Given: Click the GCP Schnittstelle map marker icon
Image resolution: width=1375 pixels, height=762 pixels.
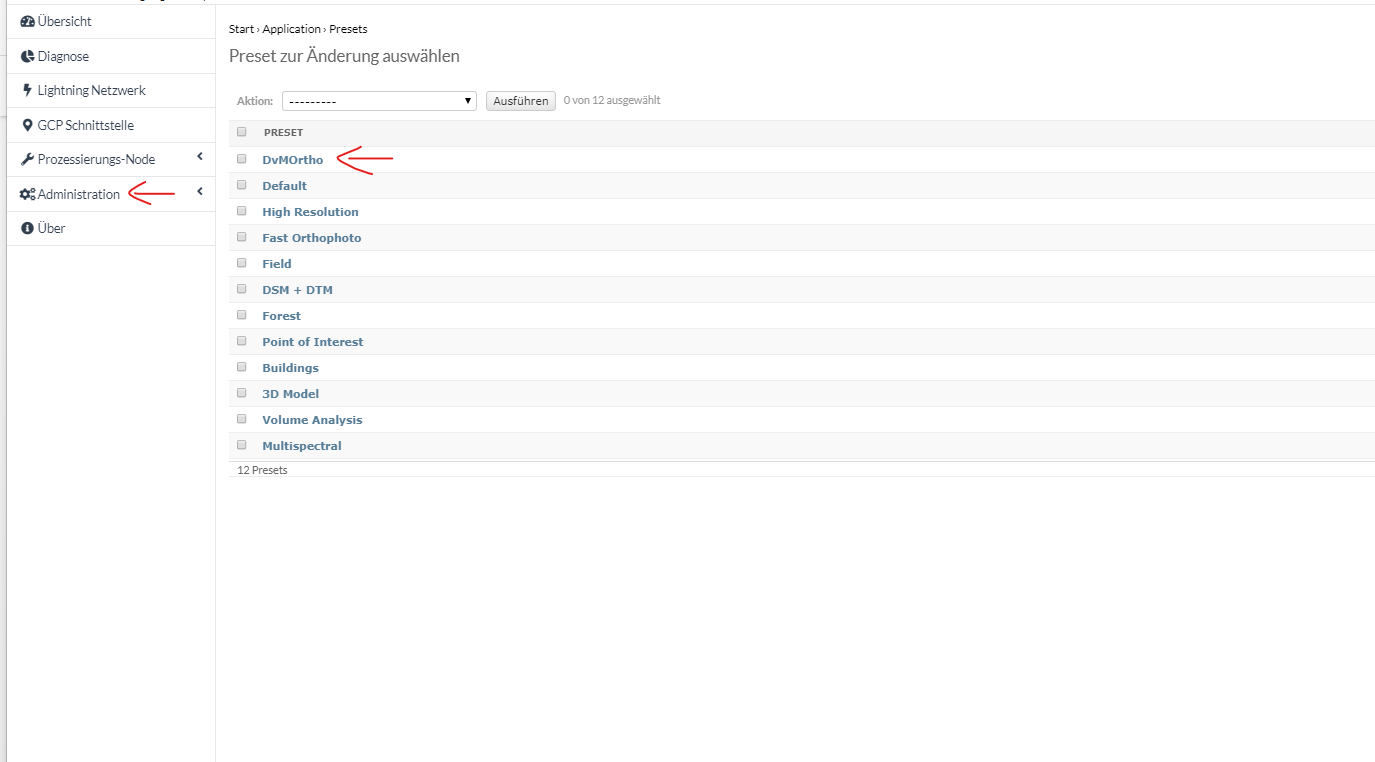Looking at the screenshot, I should point(28,125).
